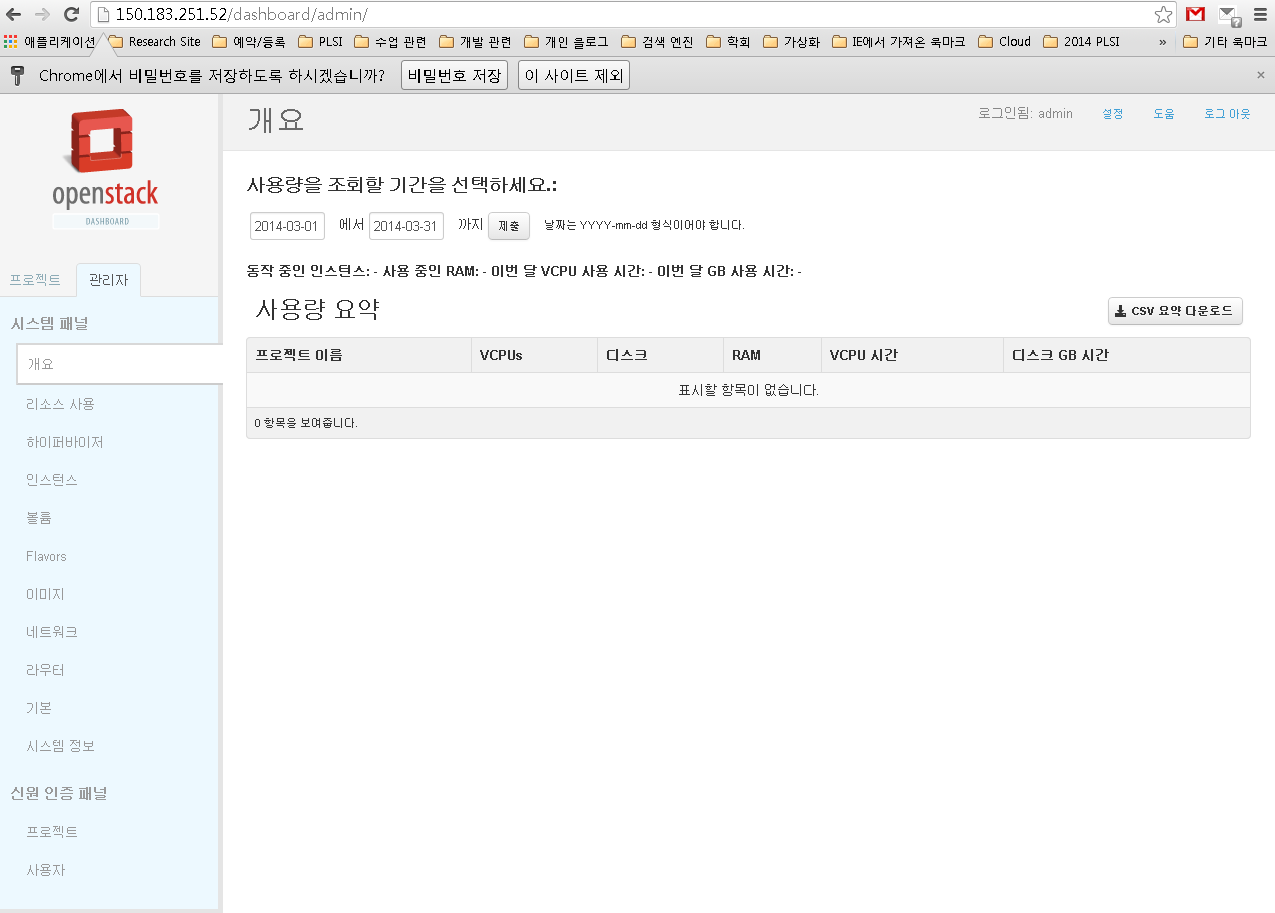This screenshot has height=913, width=1275.
Task: Click the start date field 2014-03-01
Action: [x=287, y=226]
